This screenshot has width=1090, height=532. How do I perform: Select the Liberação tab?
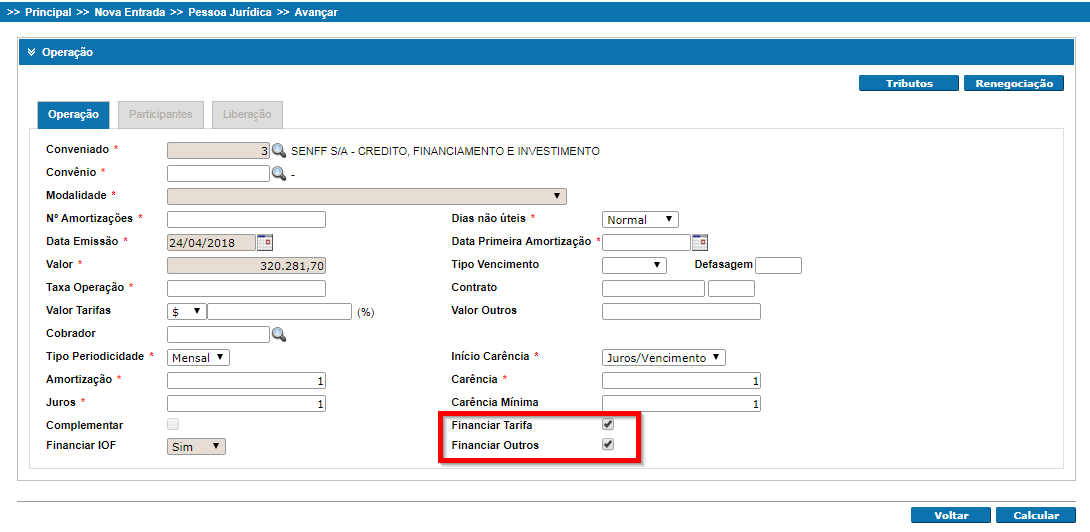pyautogui.click(x=247, y=115)
